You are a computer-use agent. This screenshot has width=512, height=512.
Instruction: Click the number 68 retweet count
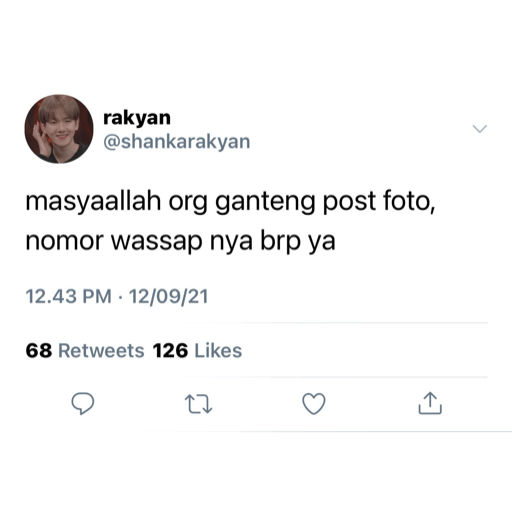[x=39, y=351]
